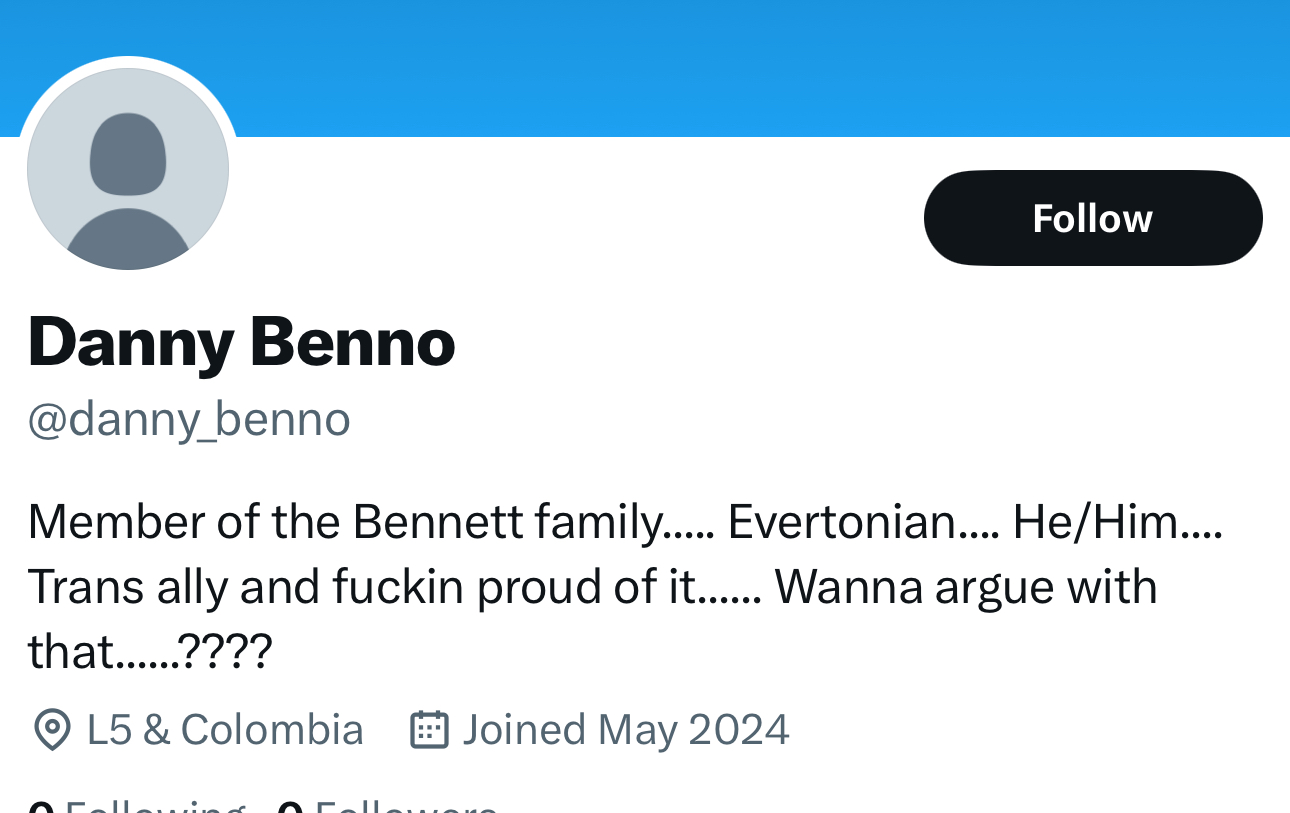The width and height of the screenshot is (1290, 813).
Task: Open the Followers list link
Action: (x=405, y=806)
